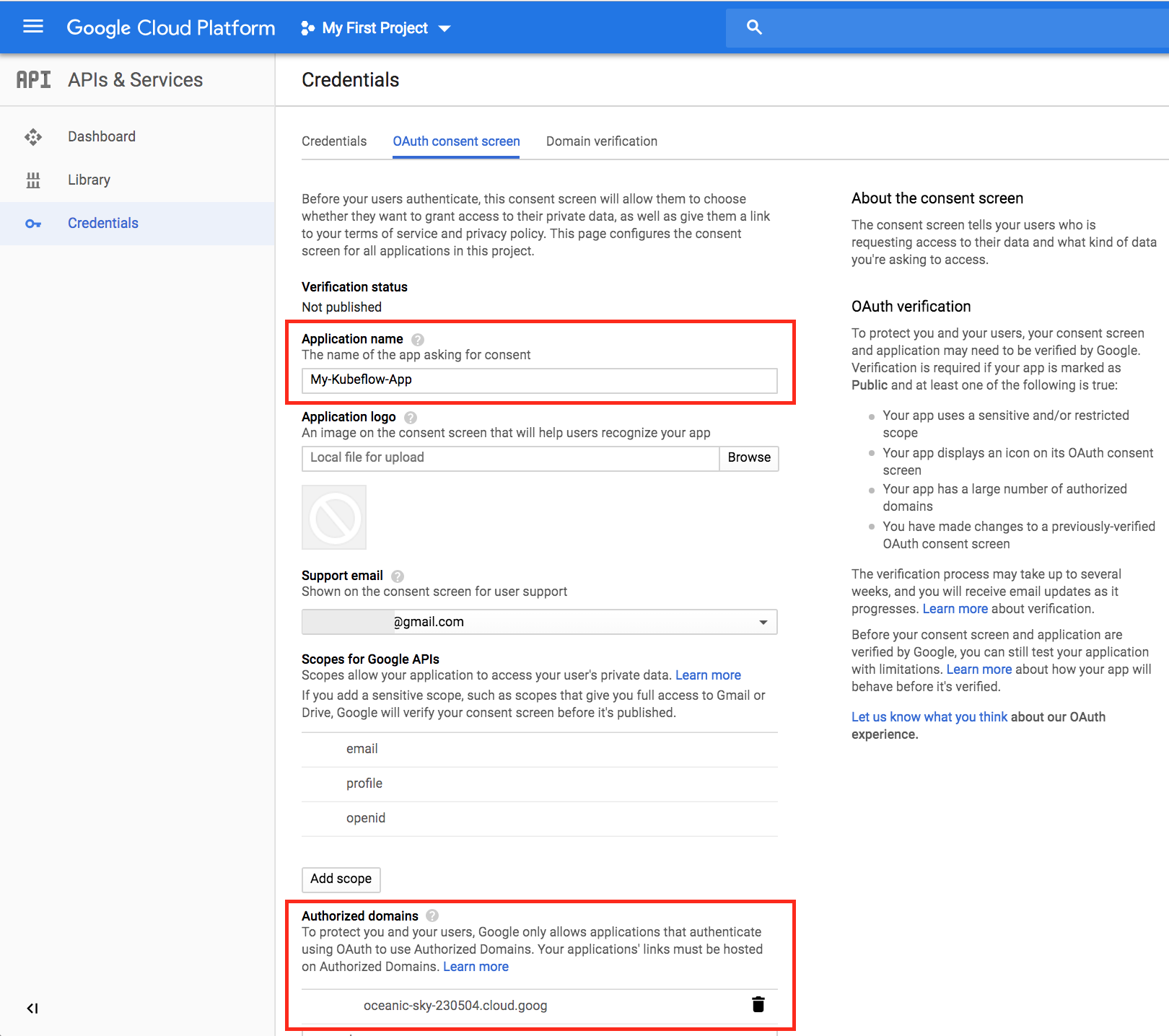The image size is (1169, 1036).
Task: Click the Library icon in sidebar
Action: pos(33,180)
